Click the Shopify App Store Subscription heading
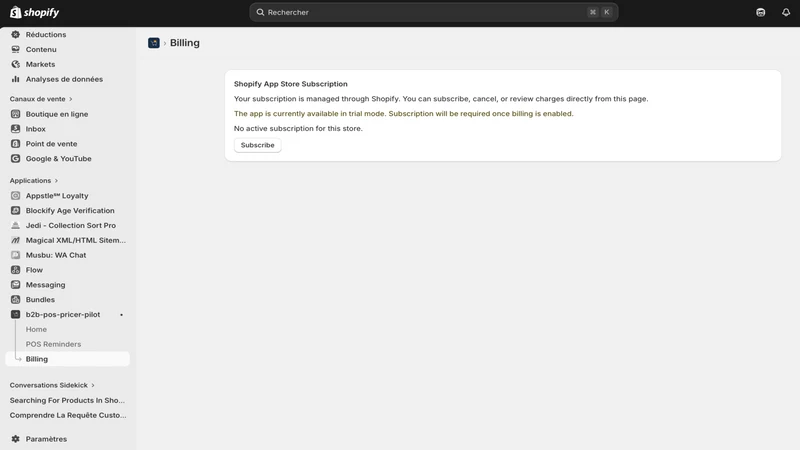 point(291,84)
